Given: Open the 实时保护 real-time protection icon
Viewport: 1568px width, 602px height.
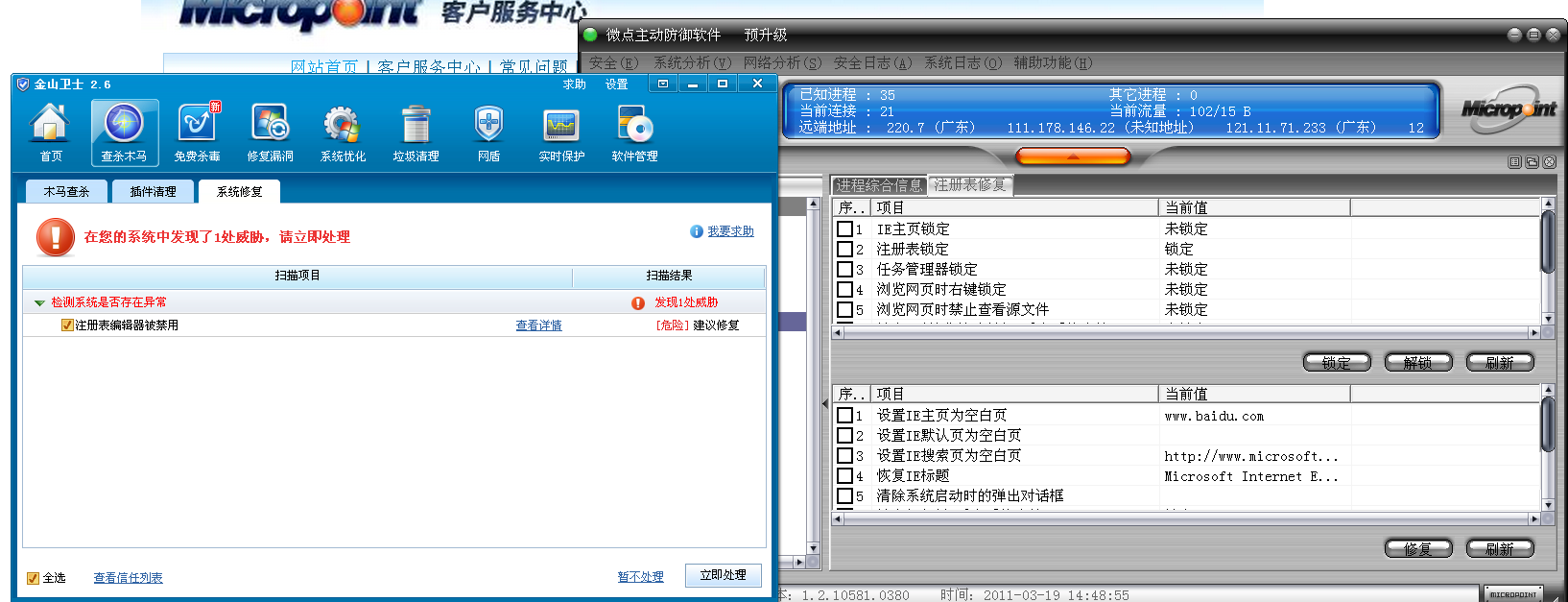Looking at the screenshot, I should [561, 132].
